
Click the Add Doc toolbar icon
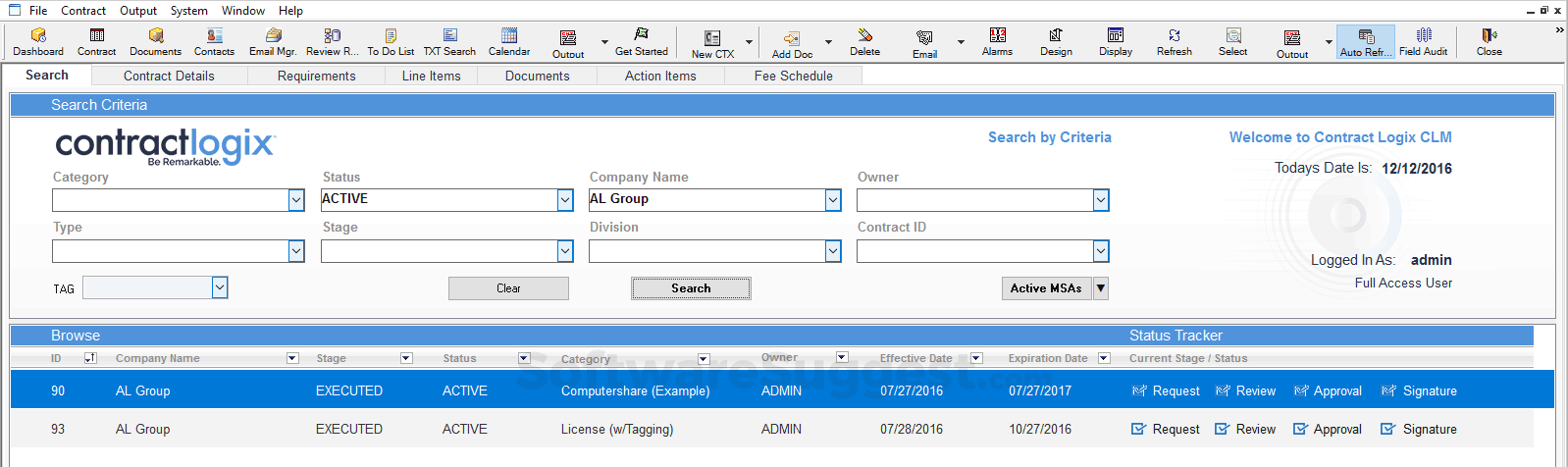(x=791, y=42)
